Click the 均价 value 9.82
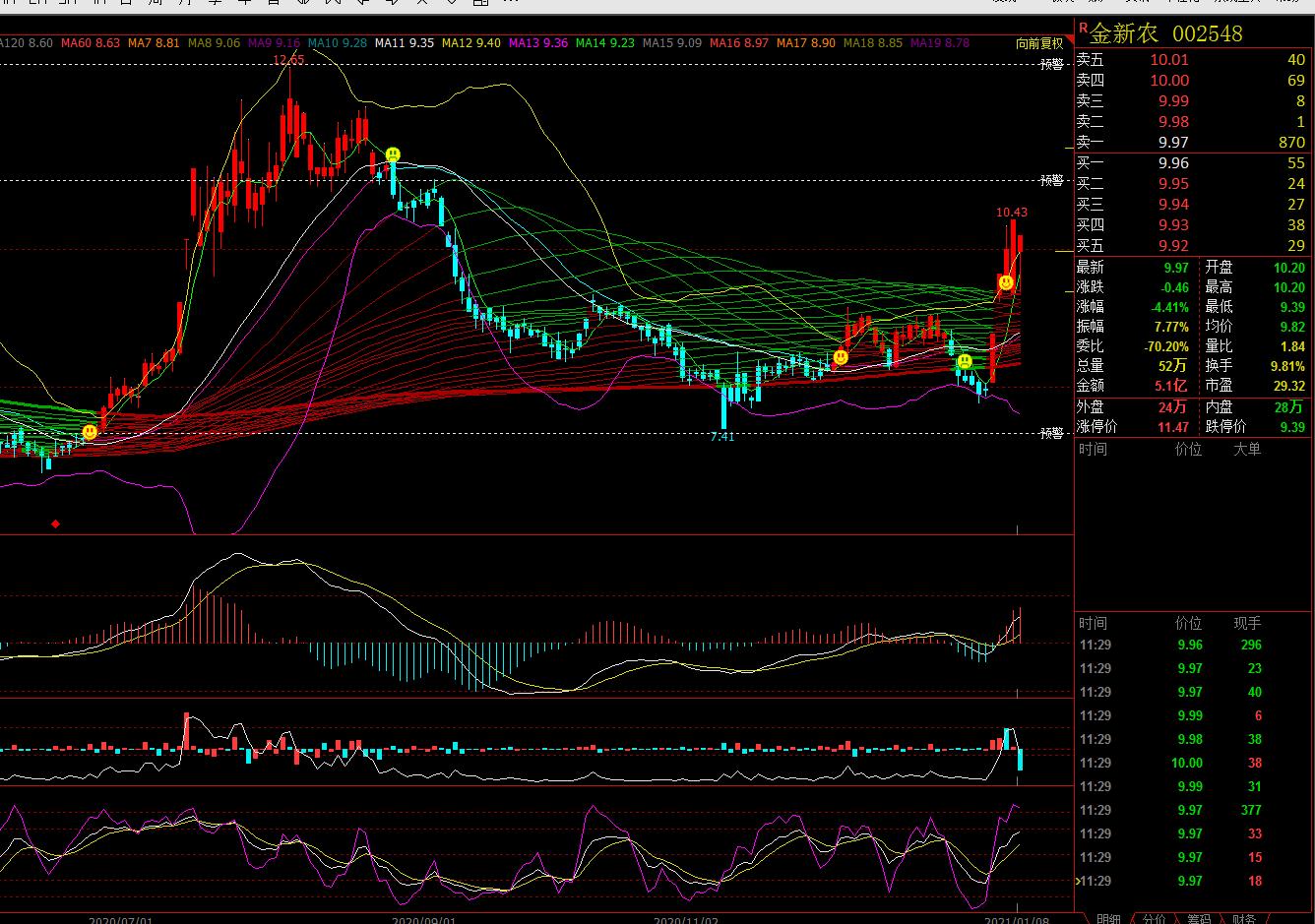This screenshot has height=924, width=1315. [1292, 327]
